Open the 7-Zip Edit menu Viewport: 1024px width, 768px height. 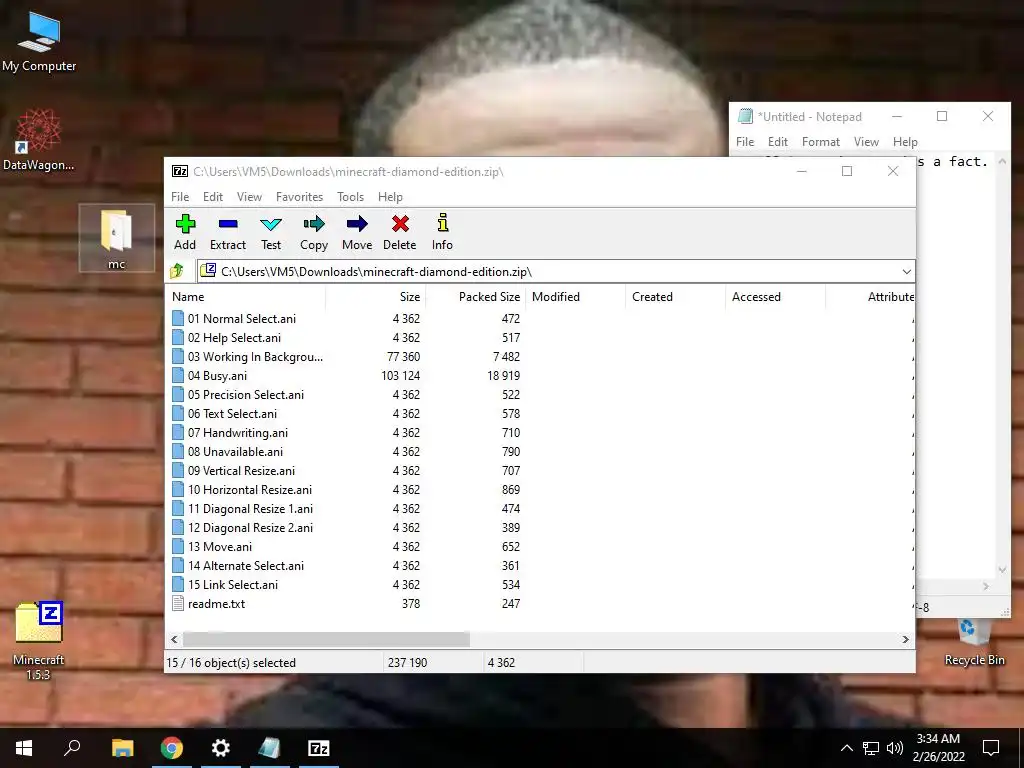click(212, 197)
